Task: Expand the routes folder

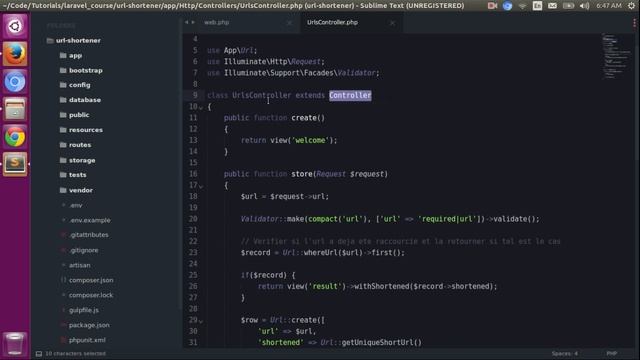Action: 75,145
